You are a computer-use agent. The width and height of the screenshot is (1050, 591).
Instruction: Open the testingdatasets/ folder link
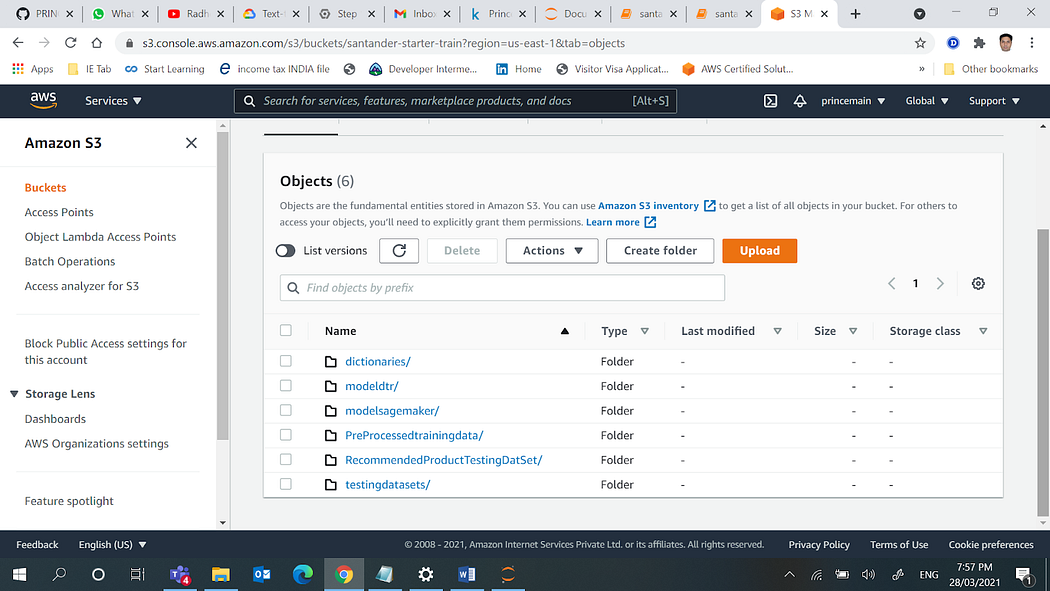tap(388, 485)
